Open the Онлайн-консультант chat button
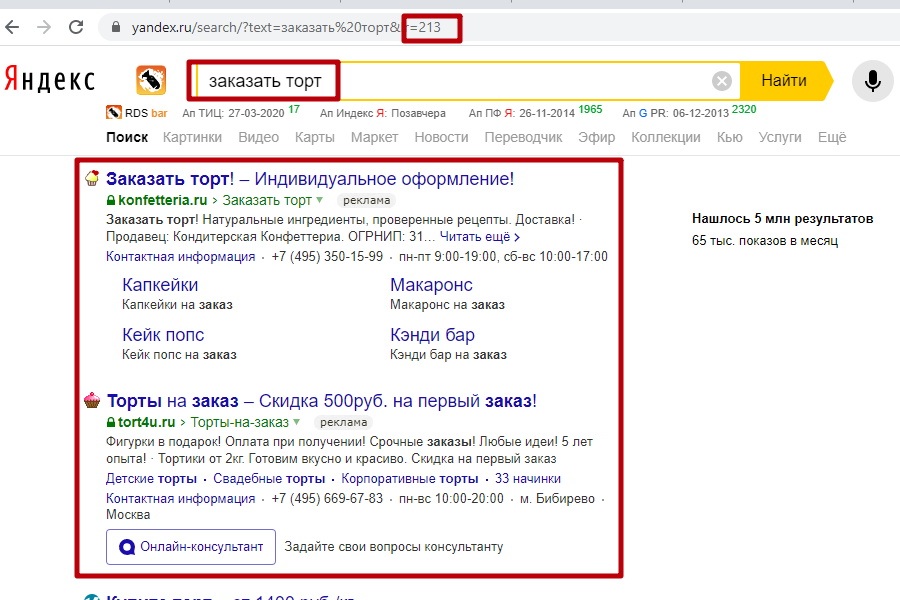Viewport: 900px width, 600px height. (x=191, y=547)
